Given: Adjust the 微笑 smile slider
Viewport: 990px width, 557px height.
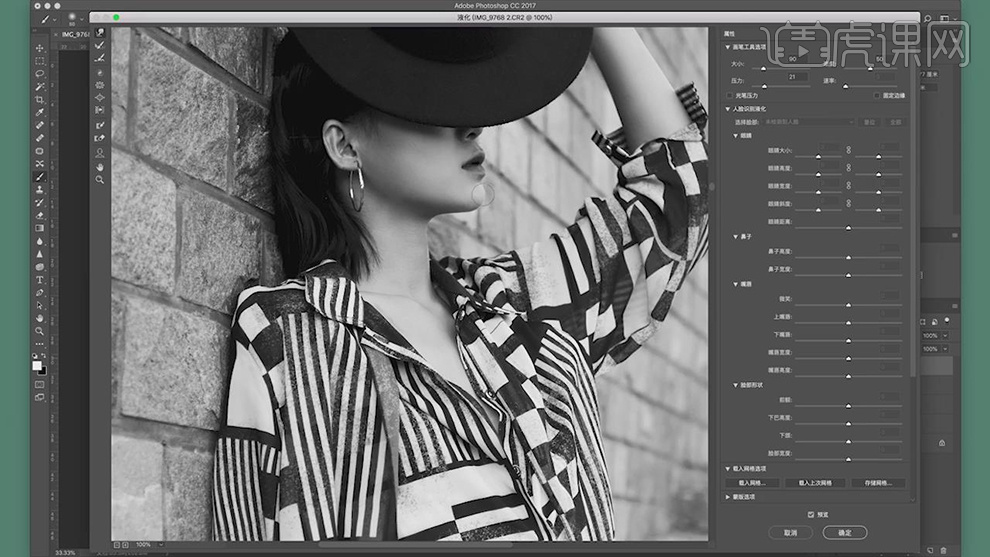Looking at the screenshot, I should tap(848, 305).
